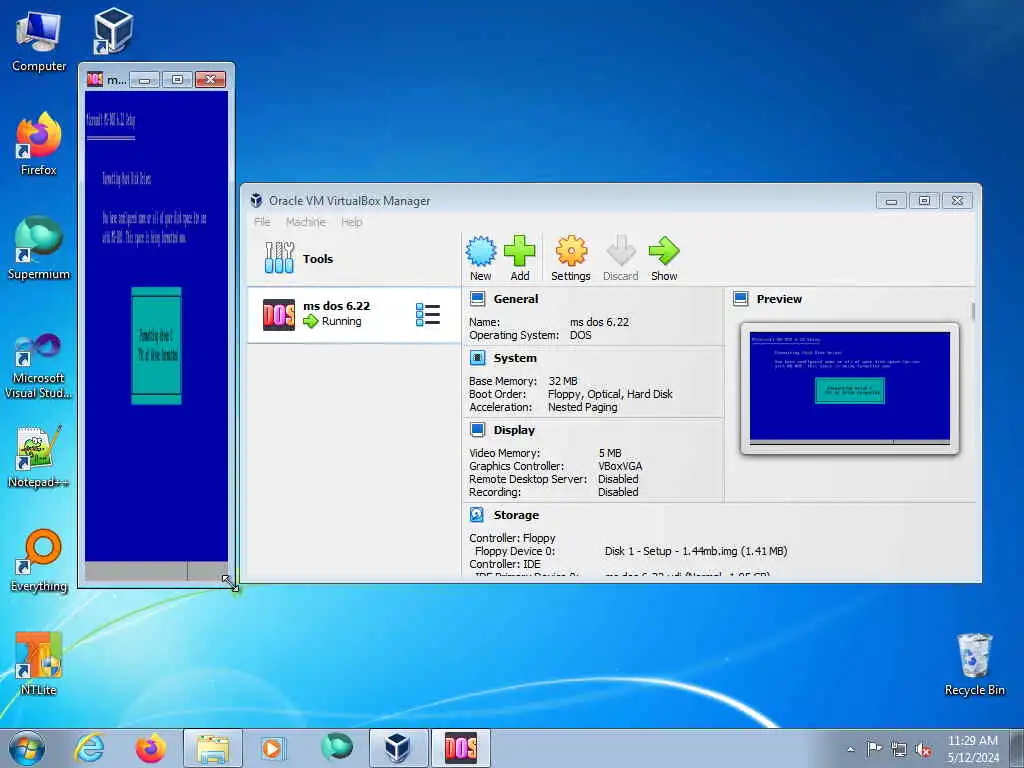Click the Storage section header text
Screen dimensions: 1024x768
coord(516,515)
